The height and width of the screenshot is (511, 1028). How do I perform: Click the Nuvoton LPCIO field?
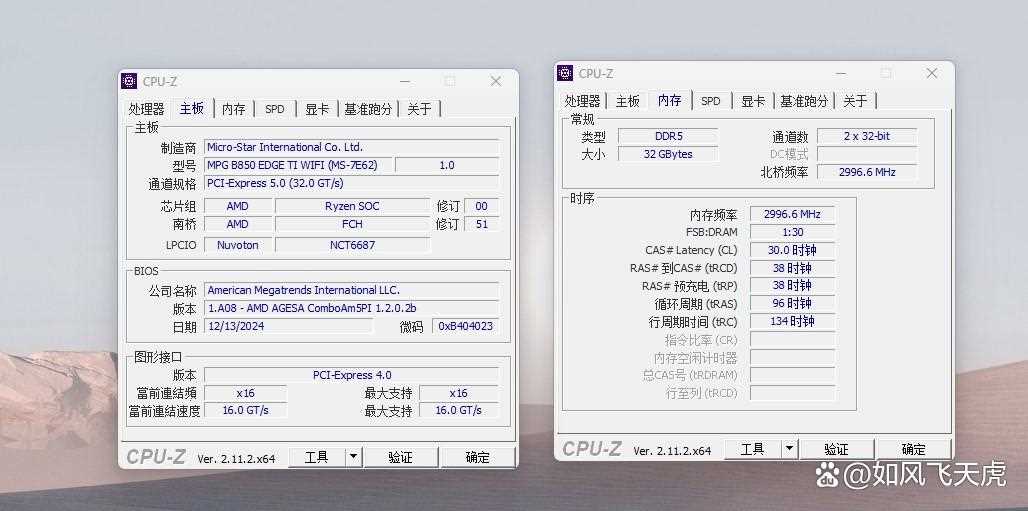(x=237, y=245)
